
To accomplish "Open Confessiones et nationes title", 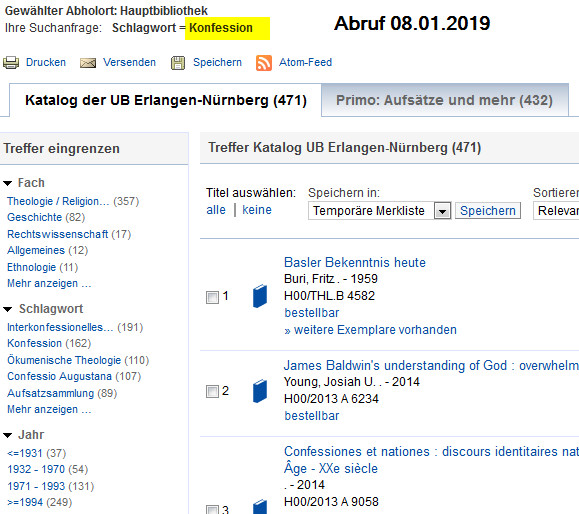I will (x=431, y=460).
